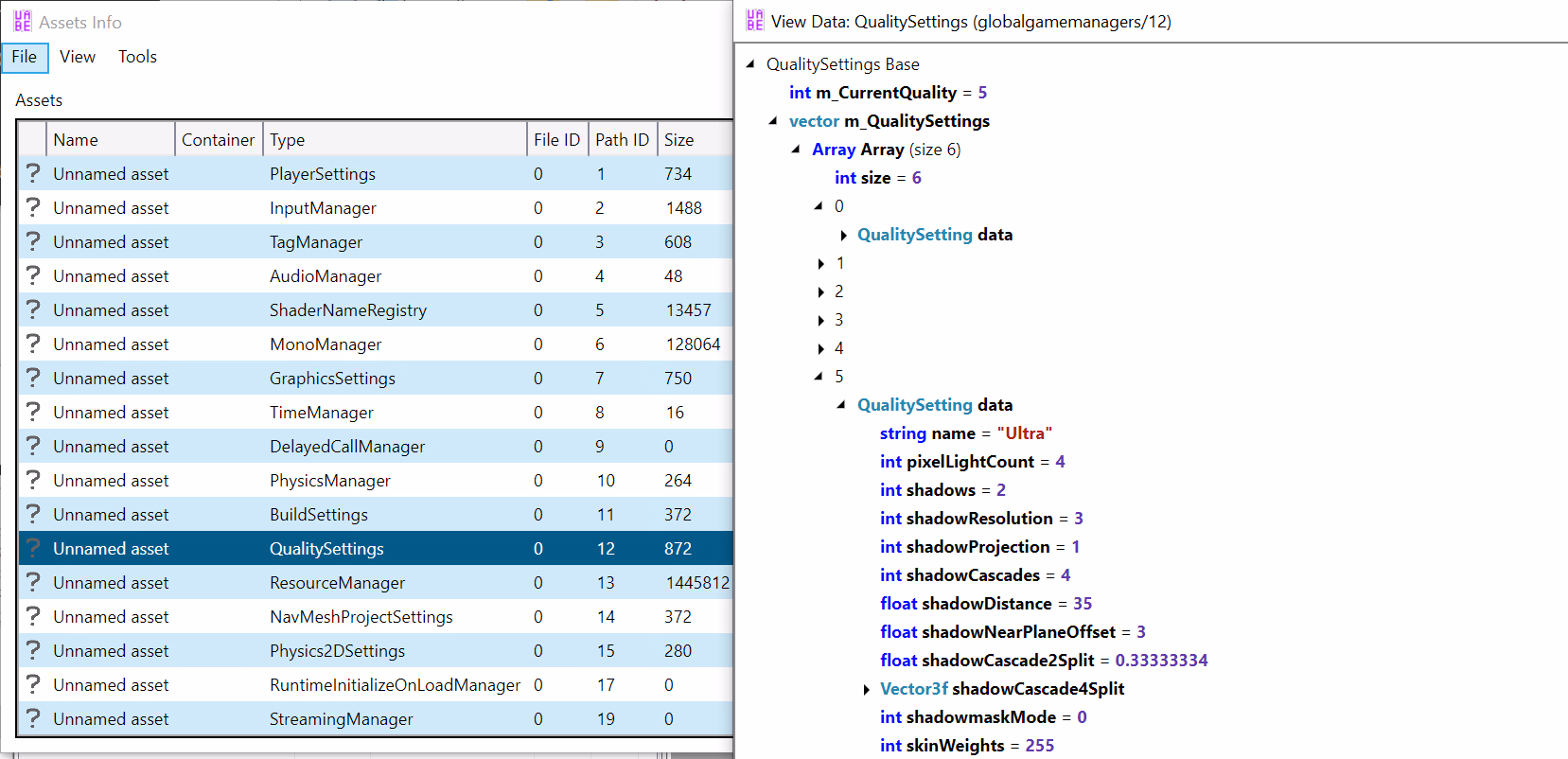The width and height of the screenshot is (1568, 759).
Task: Click the question mark icon for StreamingManager
Action: [x=33, y=718]
